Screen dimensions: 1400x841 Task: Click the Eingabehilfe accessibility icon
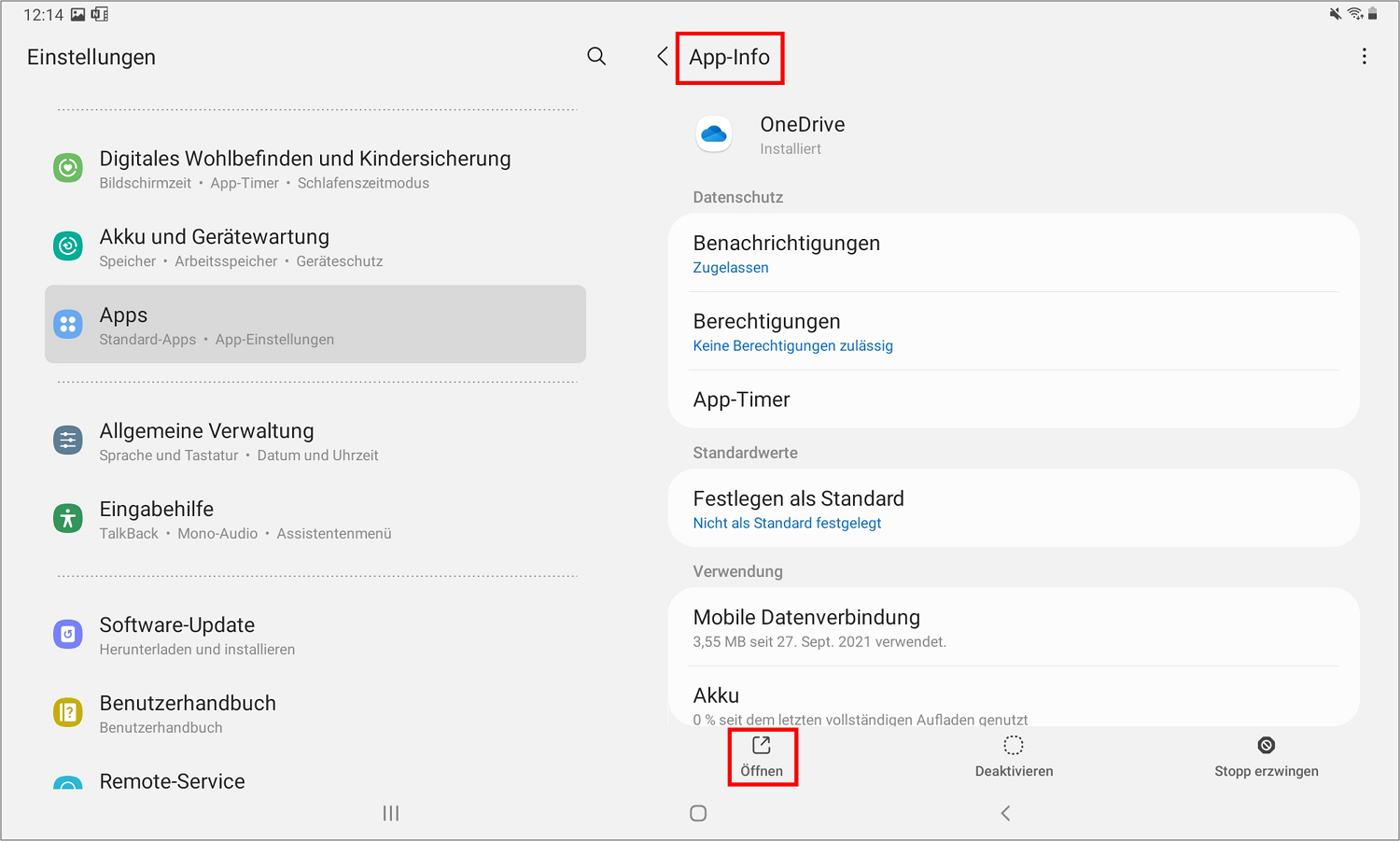68,518
